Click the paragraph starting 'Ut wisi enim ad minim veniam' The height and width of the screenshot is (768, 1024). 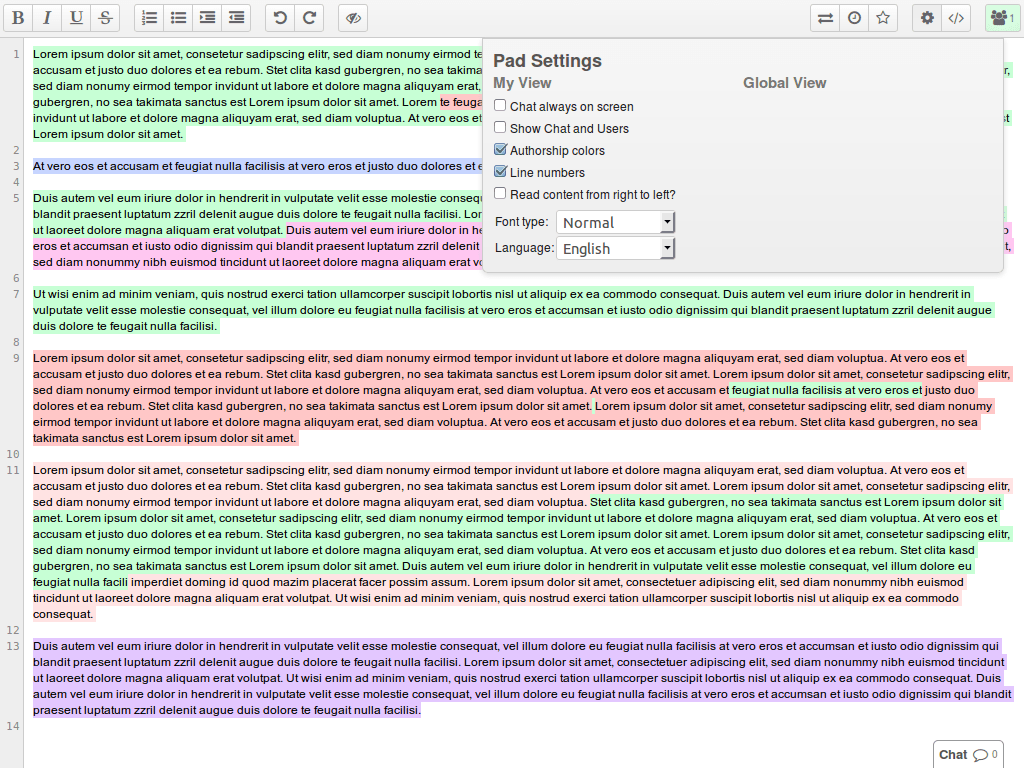(x=513, y=310)
